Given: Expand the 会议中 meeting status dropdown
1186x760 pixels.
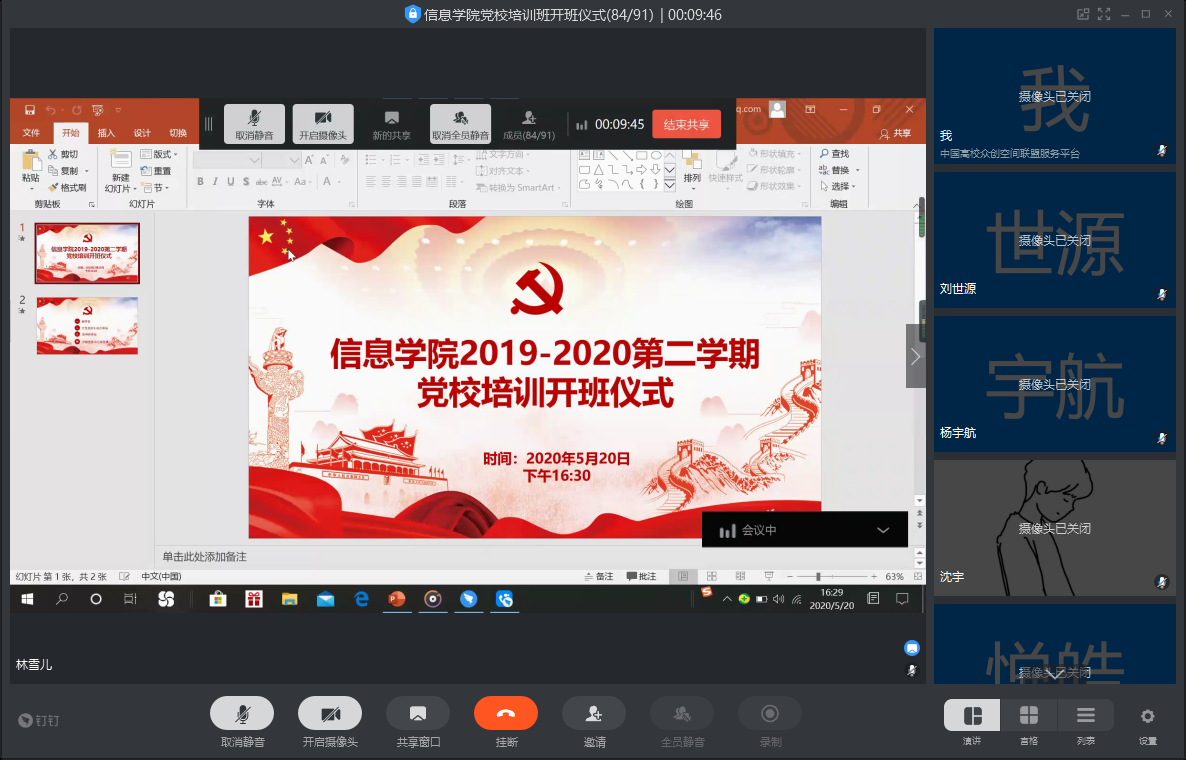Looking at the screenshot, I should 883,529.
